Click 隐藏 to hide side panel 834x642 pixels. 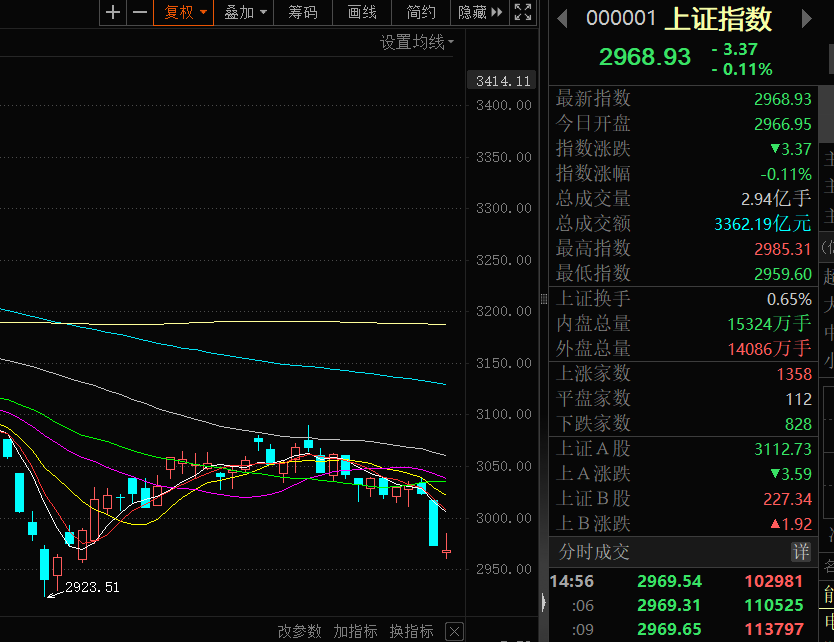point(480,12)
